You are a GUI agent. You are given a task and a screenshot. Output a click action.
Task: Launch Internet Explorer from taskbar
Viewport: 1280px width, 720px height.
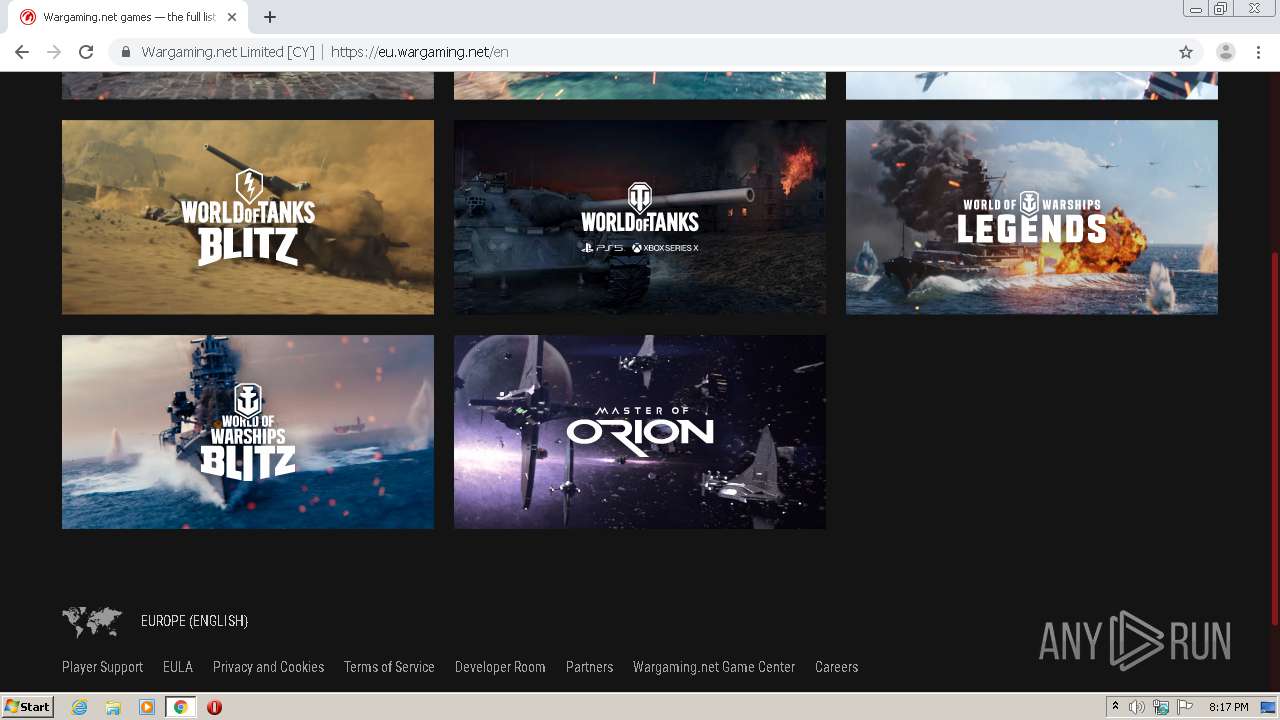[79, 707]
